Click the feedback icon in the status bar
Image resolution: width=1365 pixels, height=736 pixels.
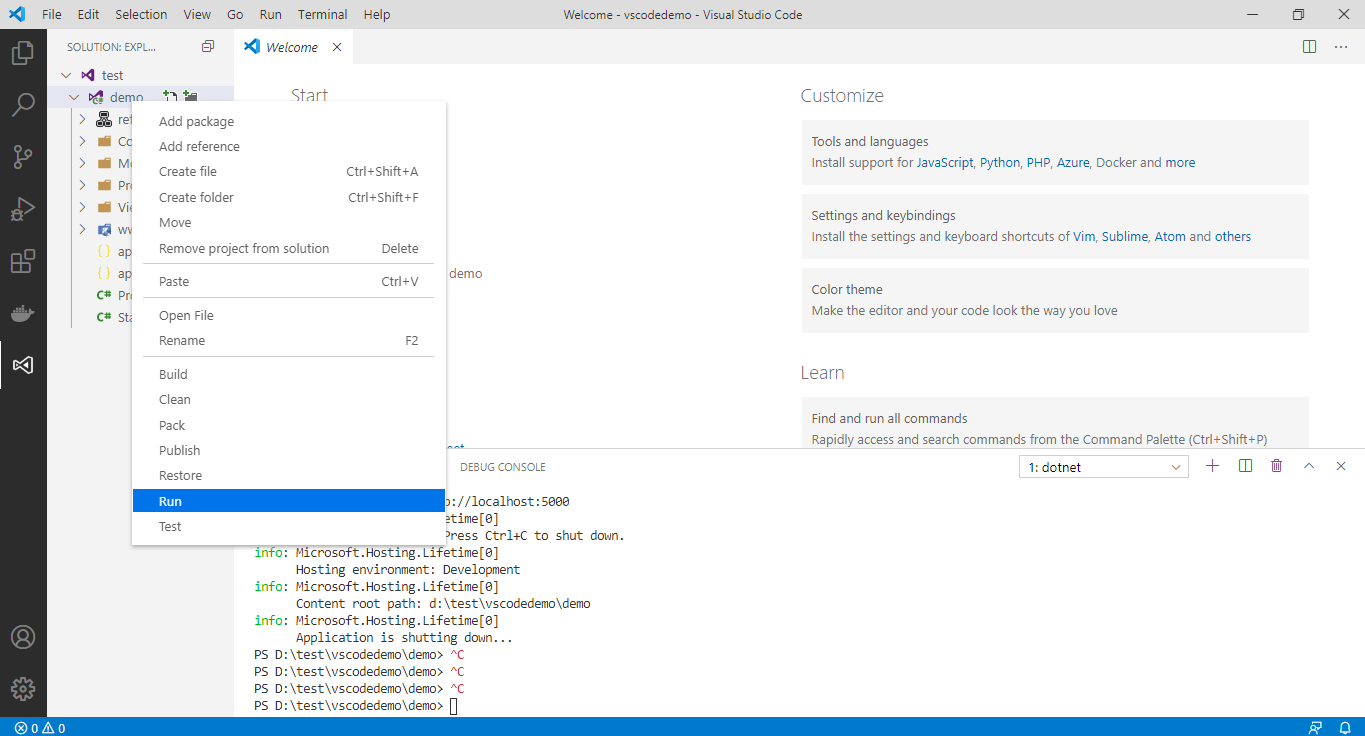click(1315, 727)
